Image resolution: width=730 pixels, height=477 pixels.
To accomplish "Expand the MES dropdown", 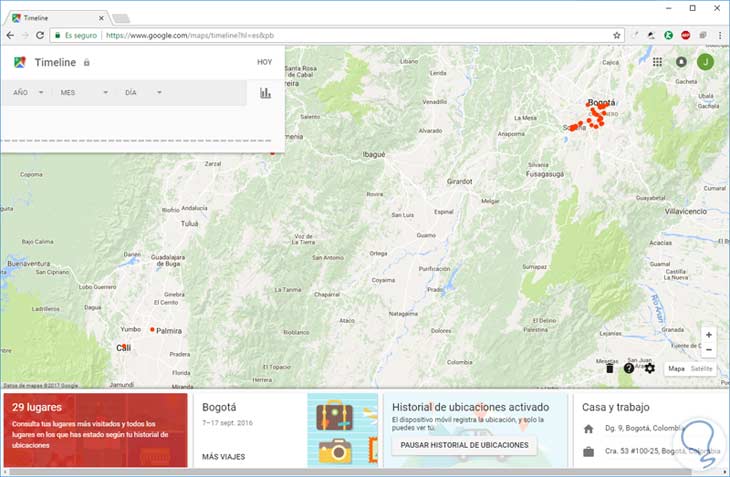I will tap(84, 93).
